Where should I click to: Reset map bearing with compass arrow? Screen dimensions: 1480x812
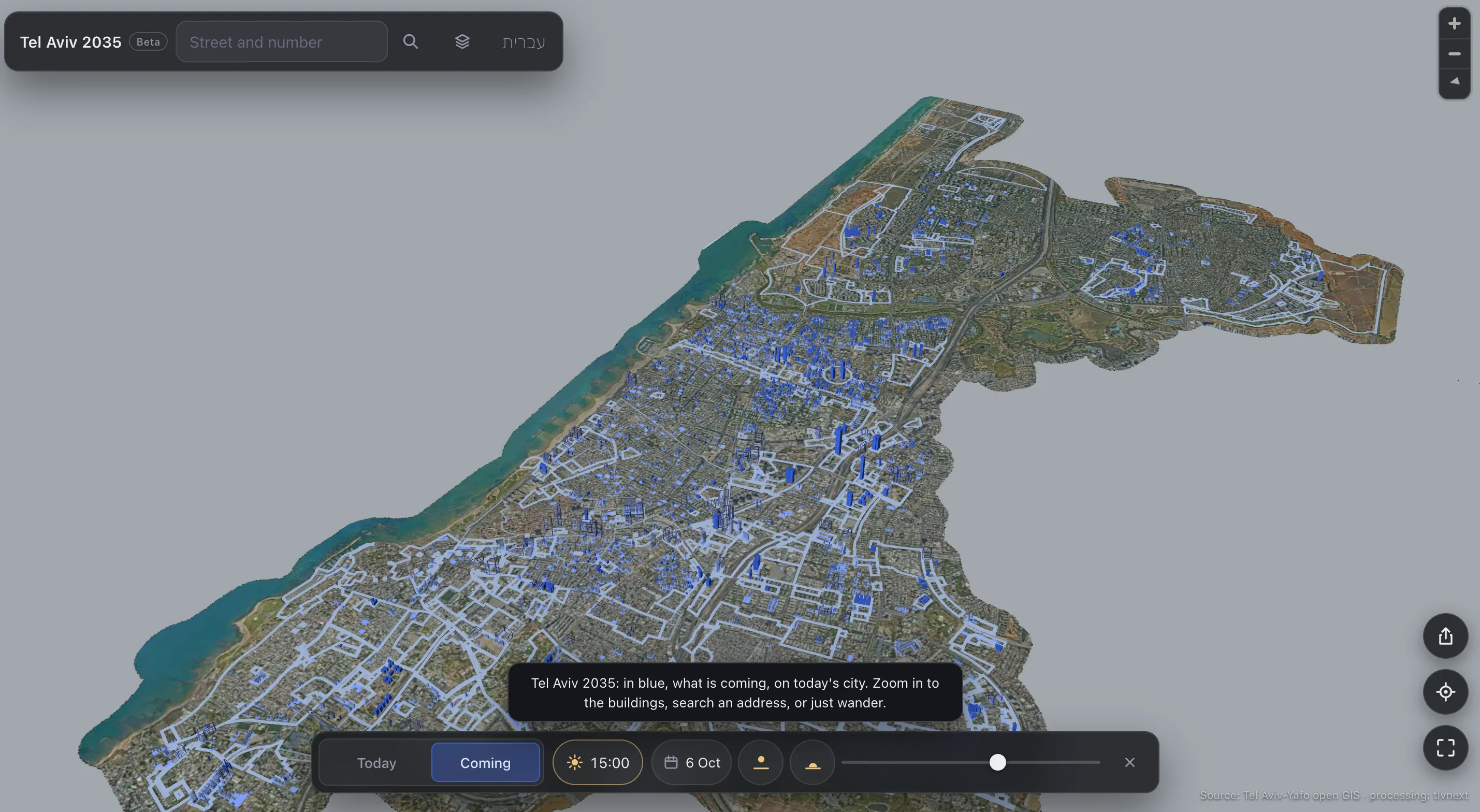(x=1454, y=82)
